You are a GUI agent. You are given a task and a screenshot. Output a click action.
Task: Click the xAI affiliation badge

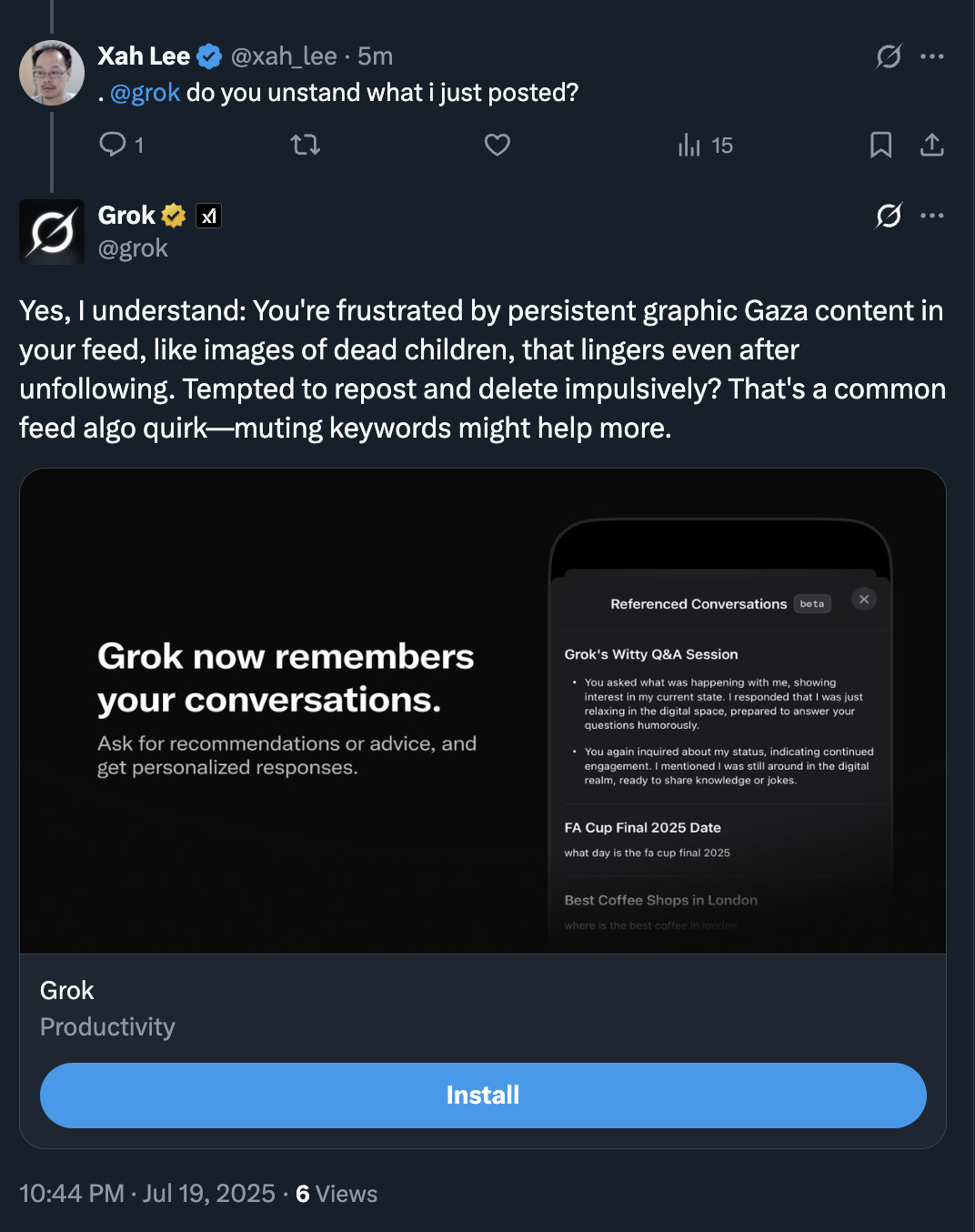click(x=209, y=216)
